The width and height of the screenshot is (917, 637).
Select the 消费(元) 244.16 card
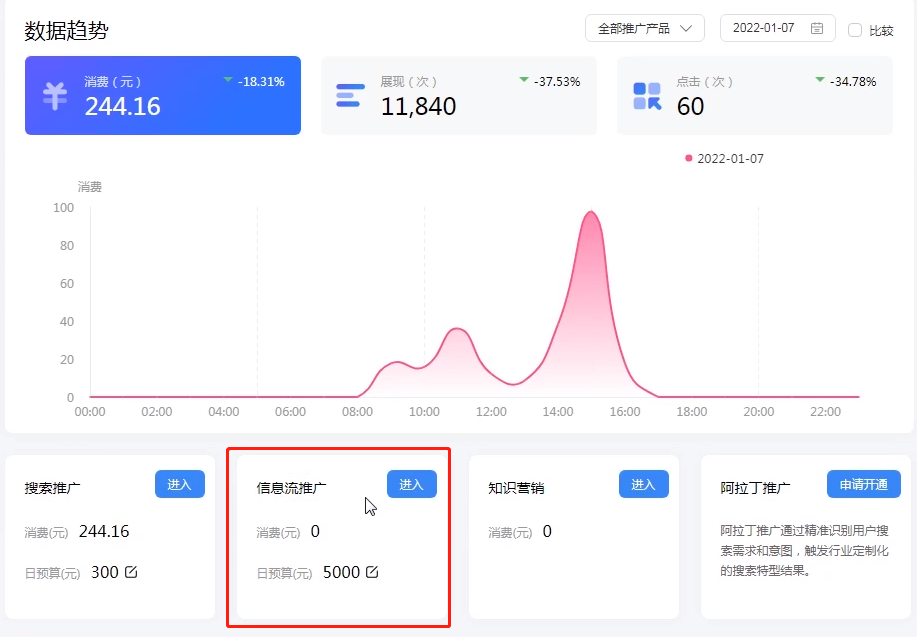tap(163, 95)
